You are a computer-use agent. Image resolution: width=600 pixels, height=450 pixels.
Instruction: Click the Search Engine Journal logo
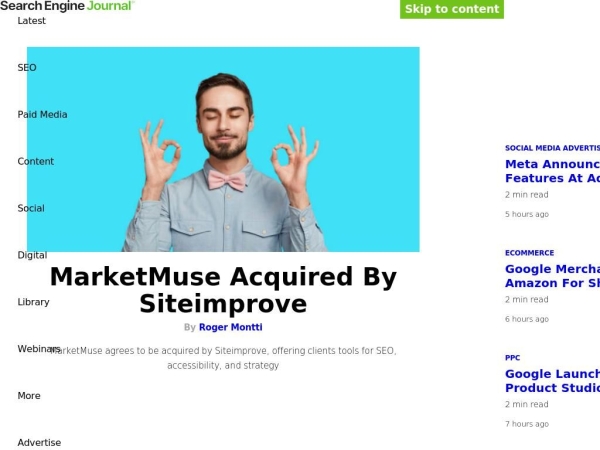pyautogui.click(x=67, y=6)
